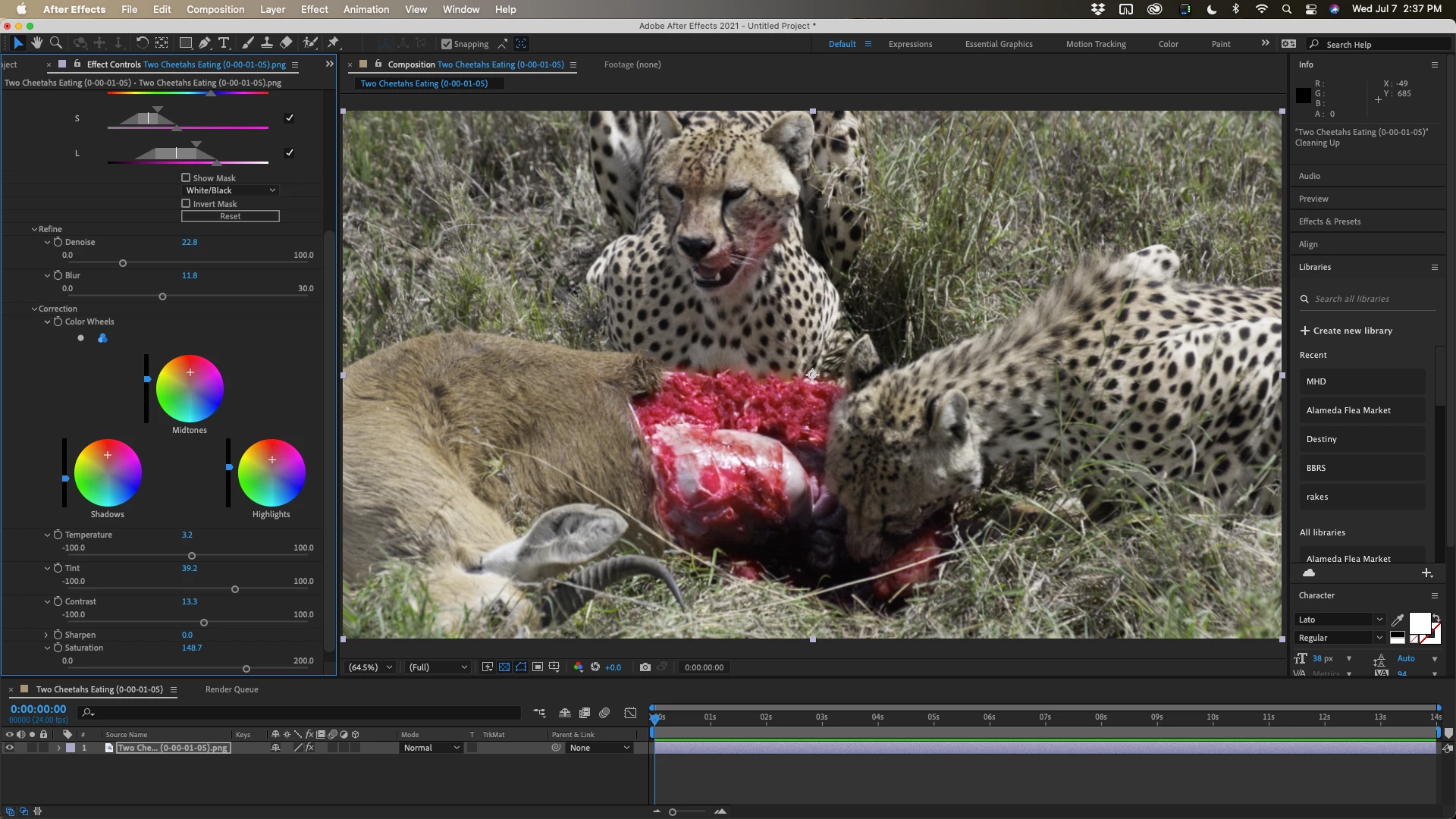Screen dimensions: 1456x819
Task: Open the White/Black mask dropdown
Action: pyautogui.click(x=231, y=190)
